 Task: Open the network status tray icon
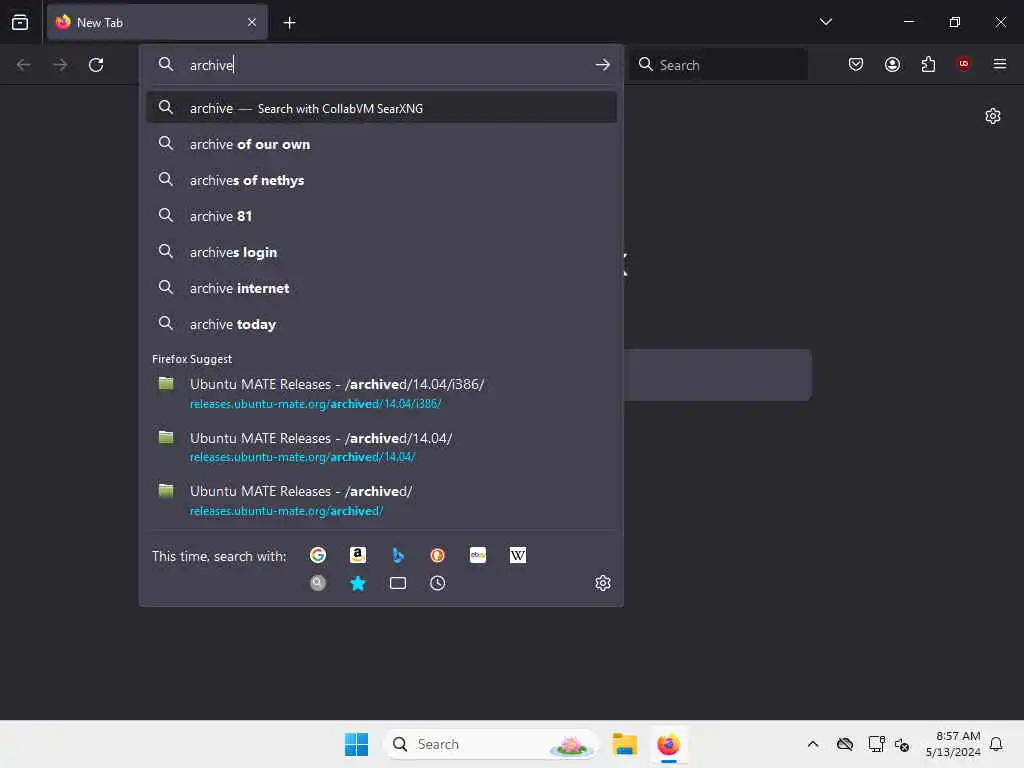coord(876,744)
